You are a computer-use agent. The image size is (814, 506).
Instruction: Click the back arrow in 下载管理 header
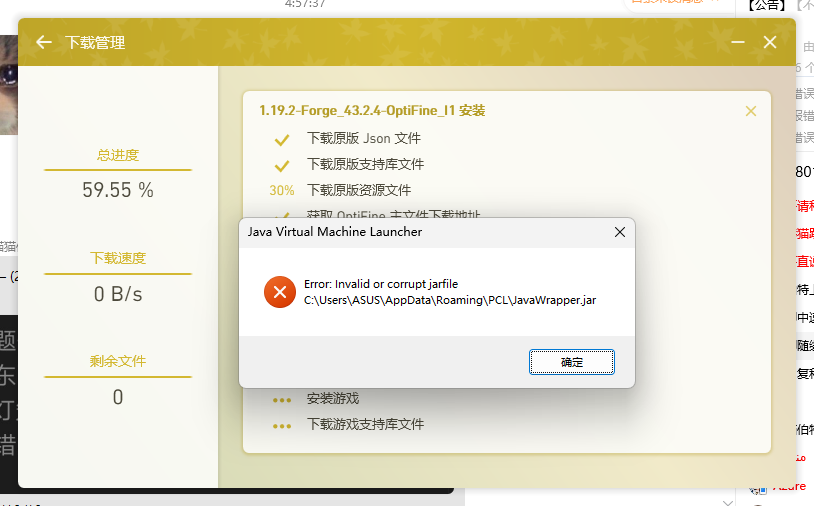pos(44,43)
